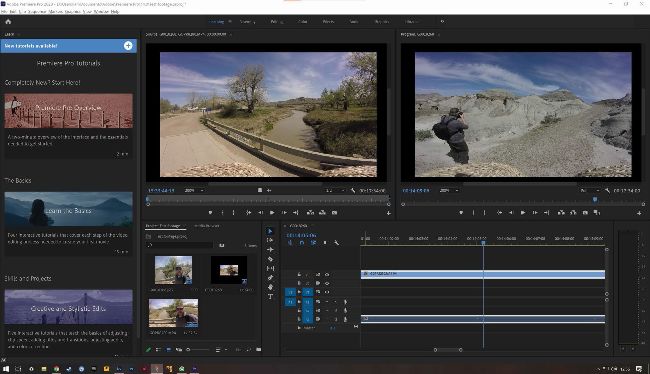
Task: Toggle the eye visibility of the top video track
Action: coord(327,274)
